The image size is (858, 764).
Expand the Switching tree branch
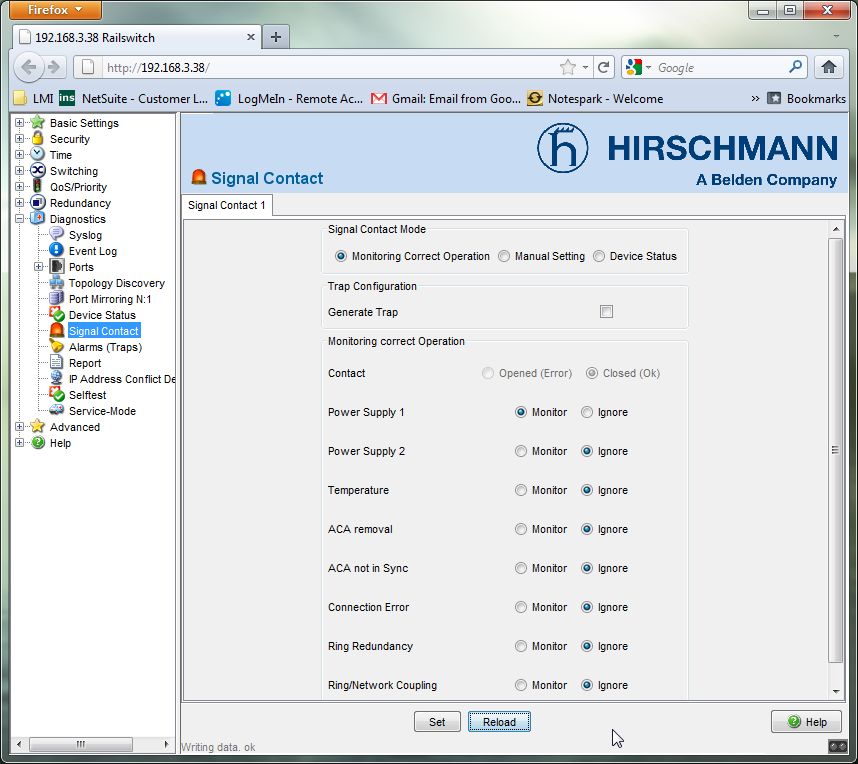[21, 171]
